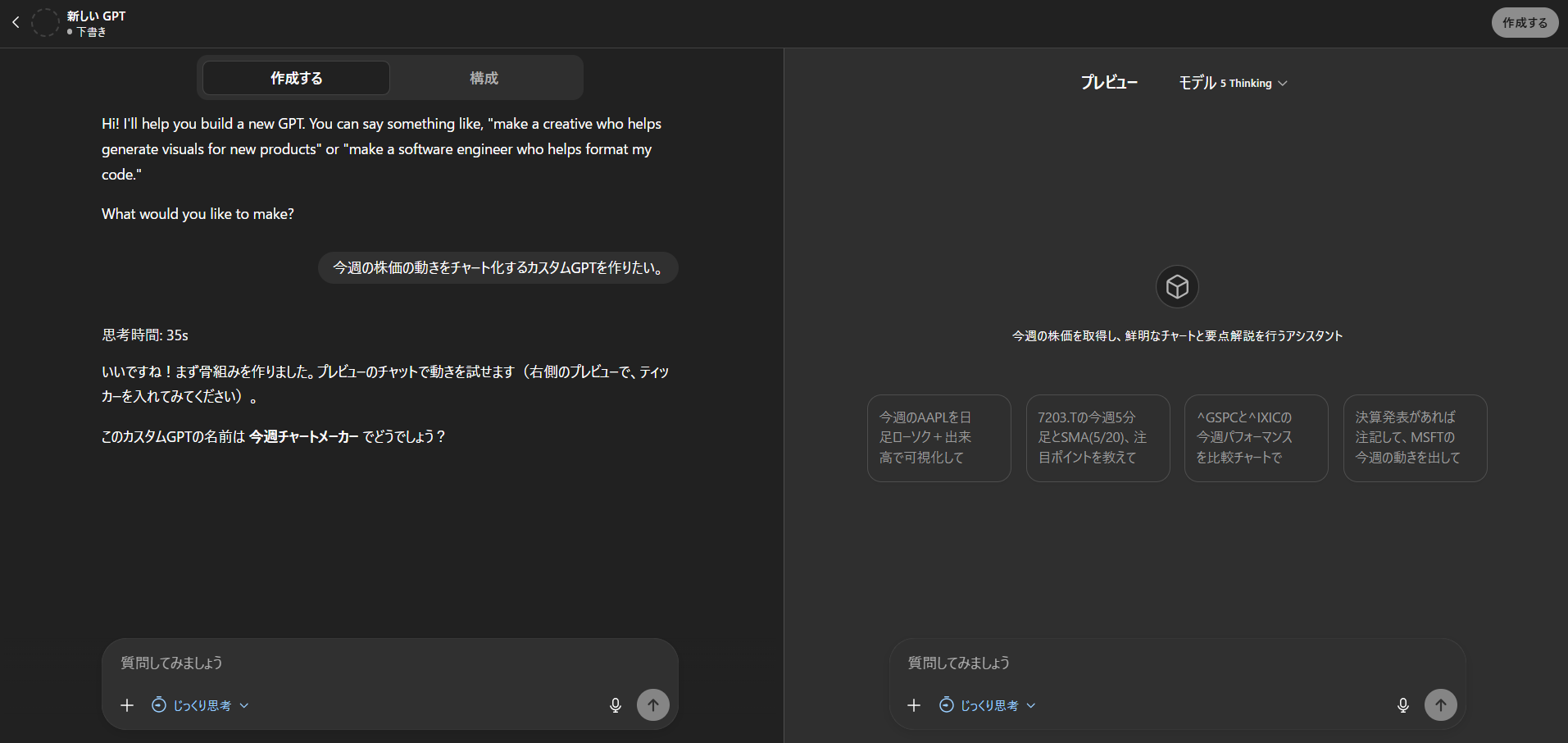The height and width of the screenshot is (743, 1568).
Task: Switch to the 構成 tab
Action: (x=484, y=78)
